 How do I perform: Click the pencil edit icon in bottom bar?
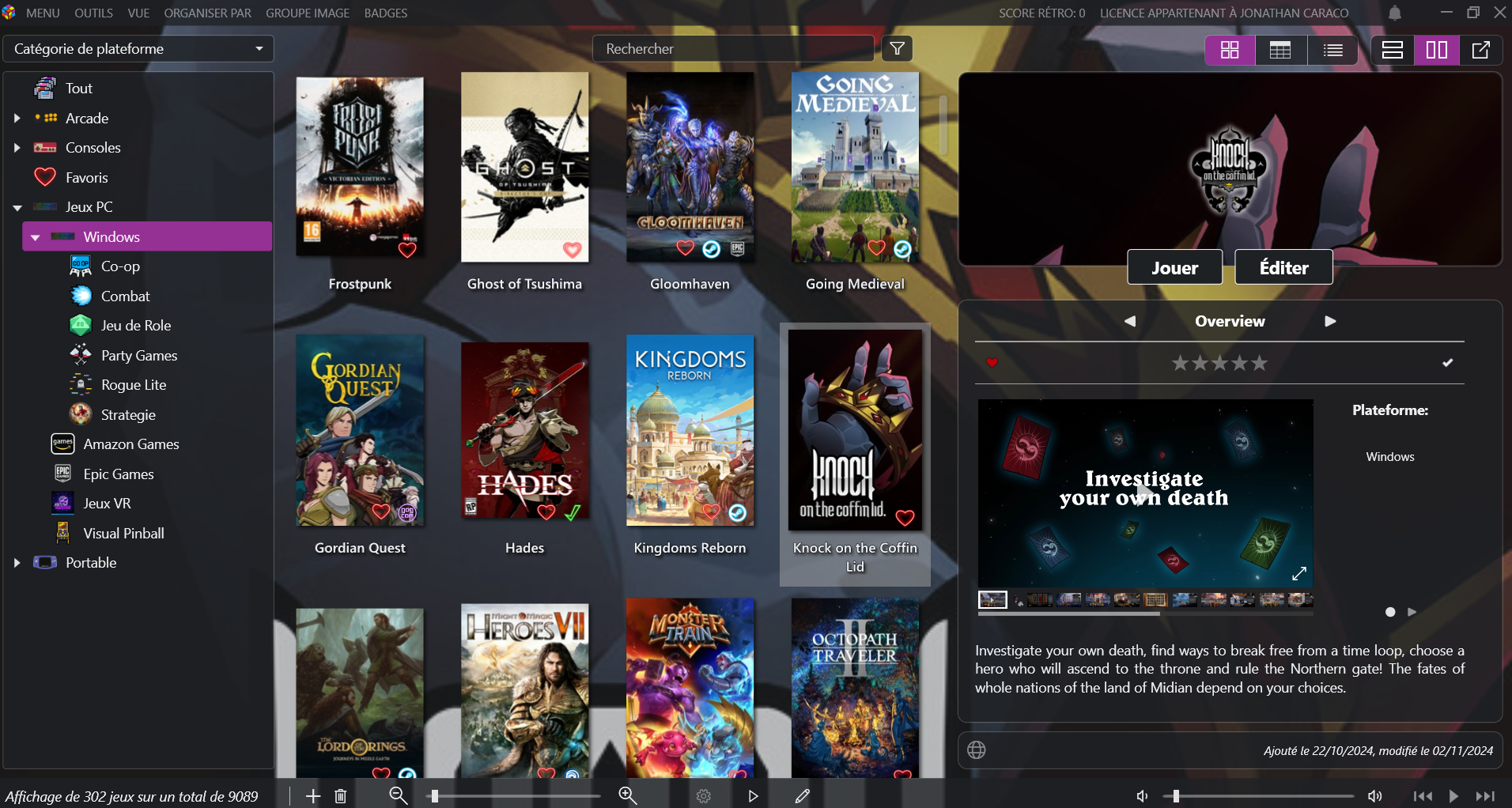[x=803, y=796]
